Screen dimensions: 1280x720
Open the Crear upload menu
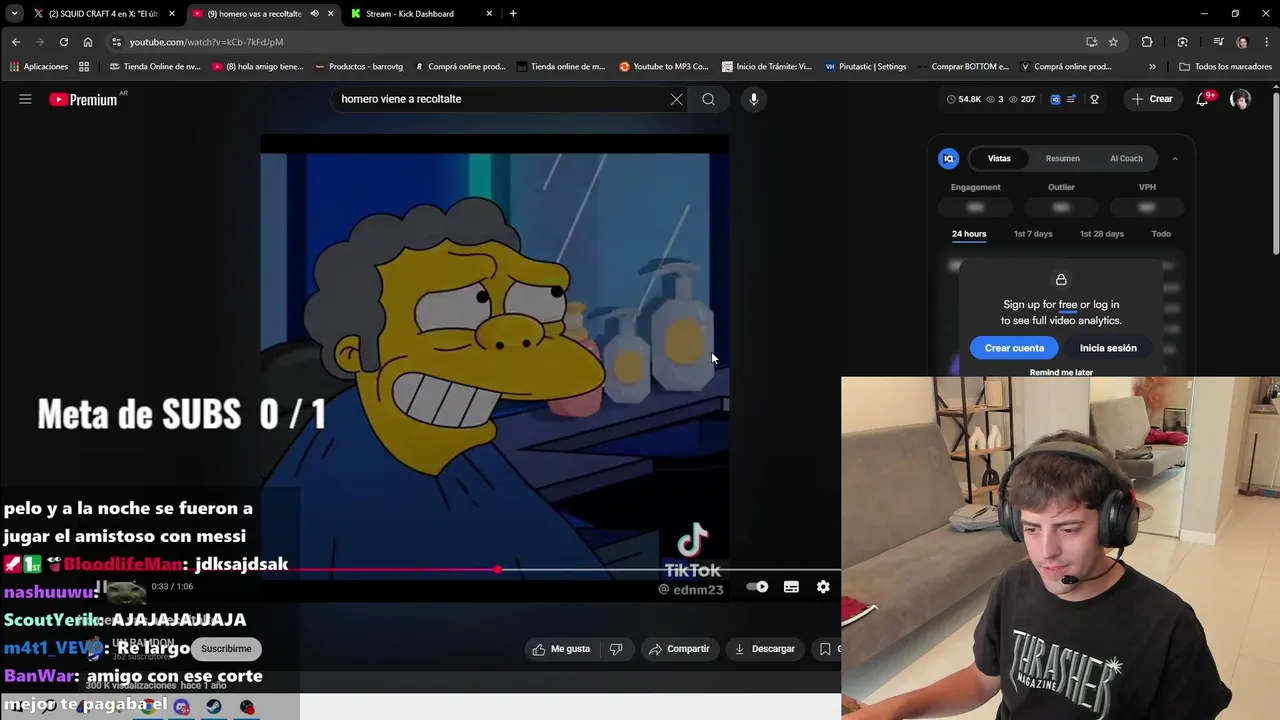pyautogui.click(x=1152, y=99)
